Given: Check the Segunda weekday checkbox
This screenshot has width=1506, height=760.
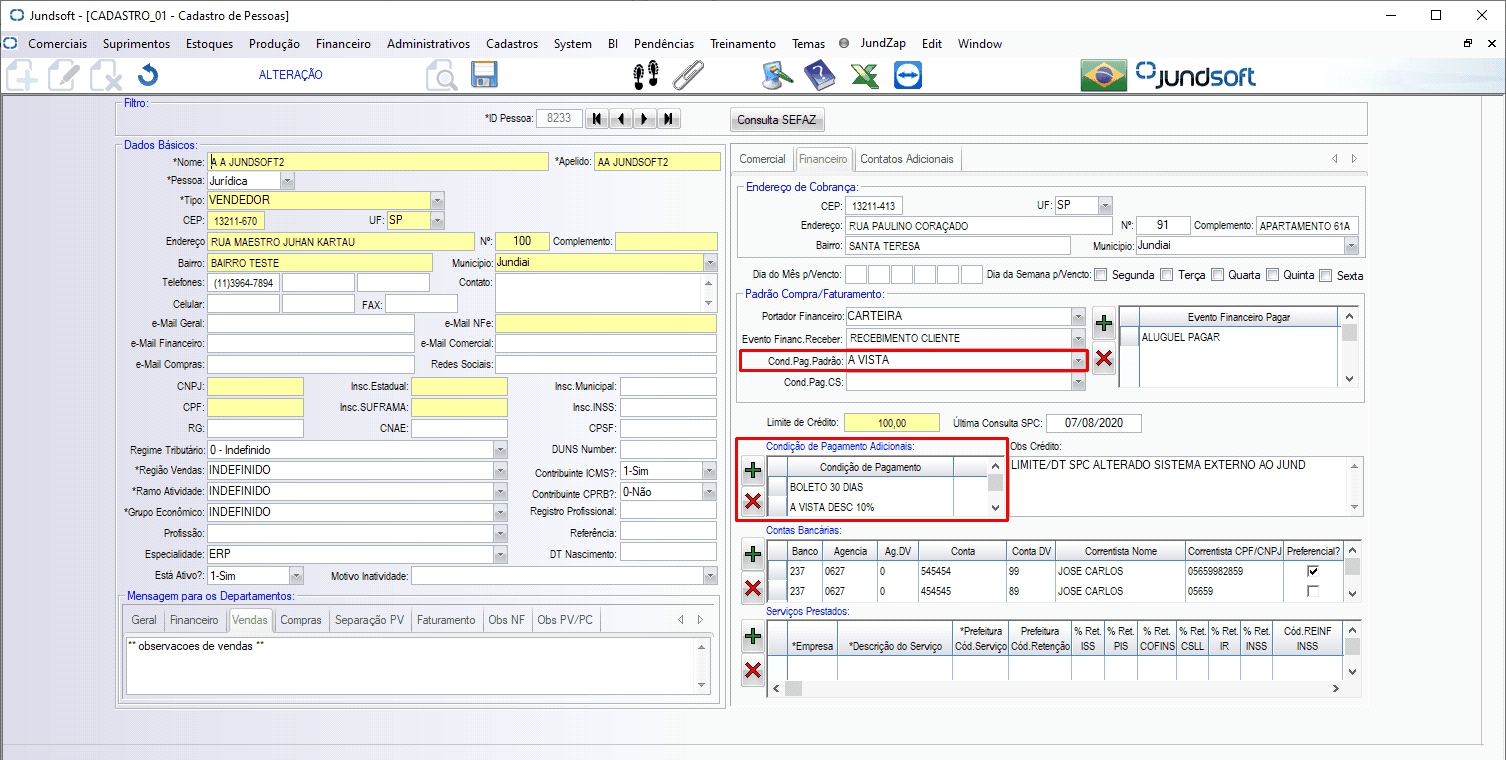Looking at the screenshot, I should point(1101,275).
